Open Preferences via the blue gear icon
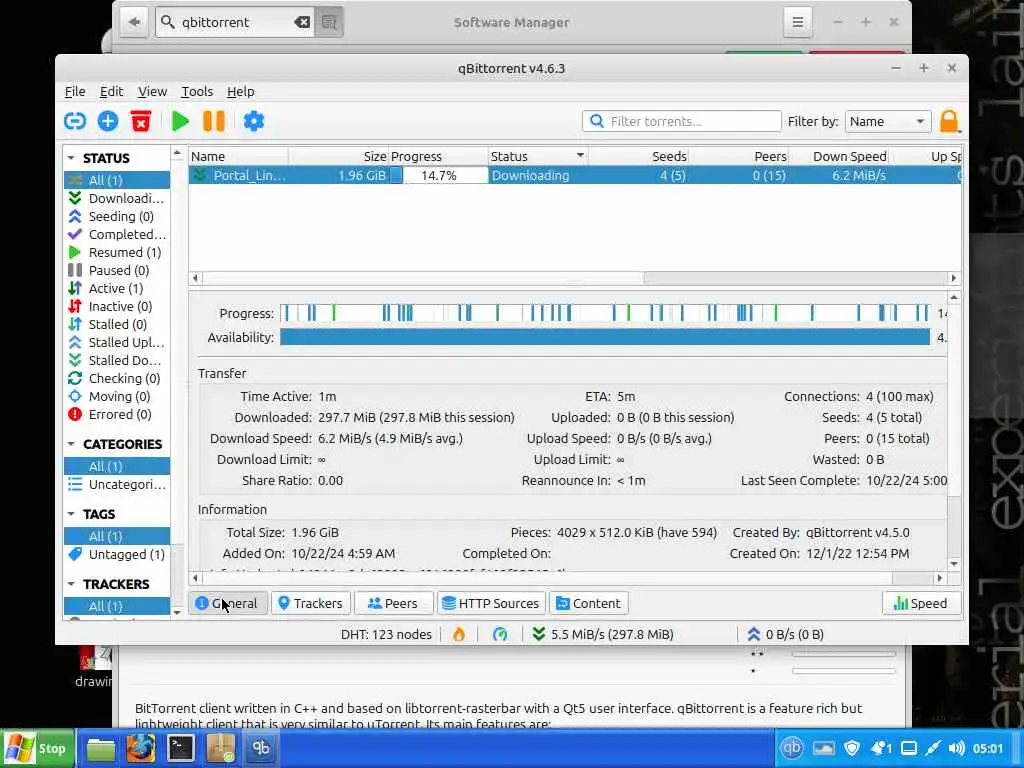This screenshot has width=1024, height=768. click(x=253, y=121)
